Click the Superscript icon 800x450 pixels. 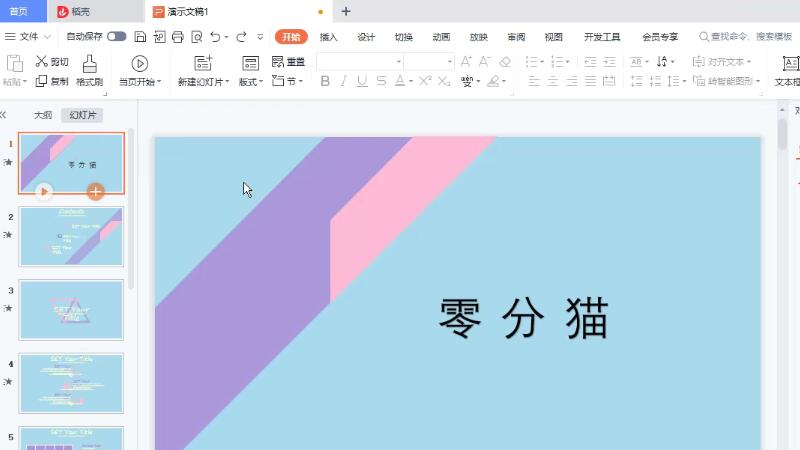pos(425,81)
